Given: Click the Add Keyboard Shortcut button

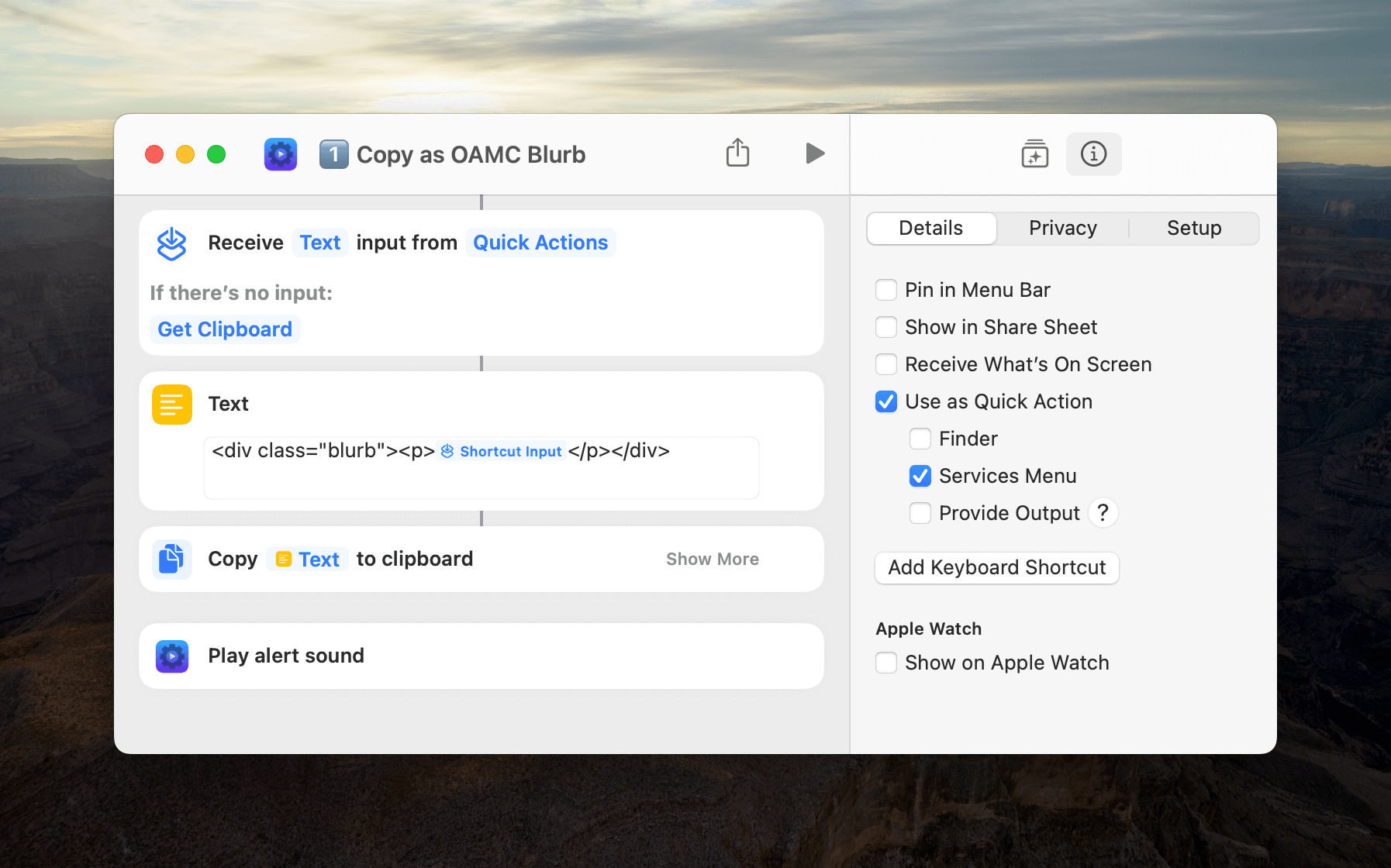Looking at the screenshot, I should tap(996, 568).
